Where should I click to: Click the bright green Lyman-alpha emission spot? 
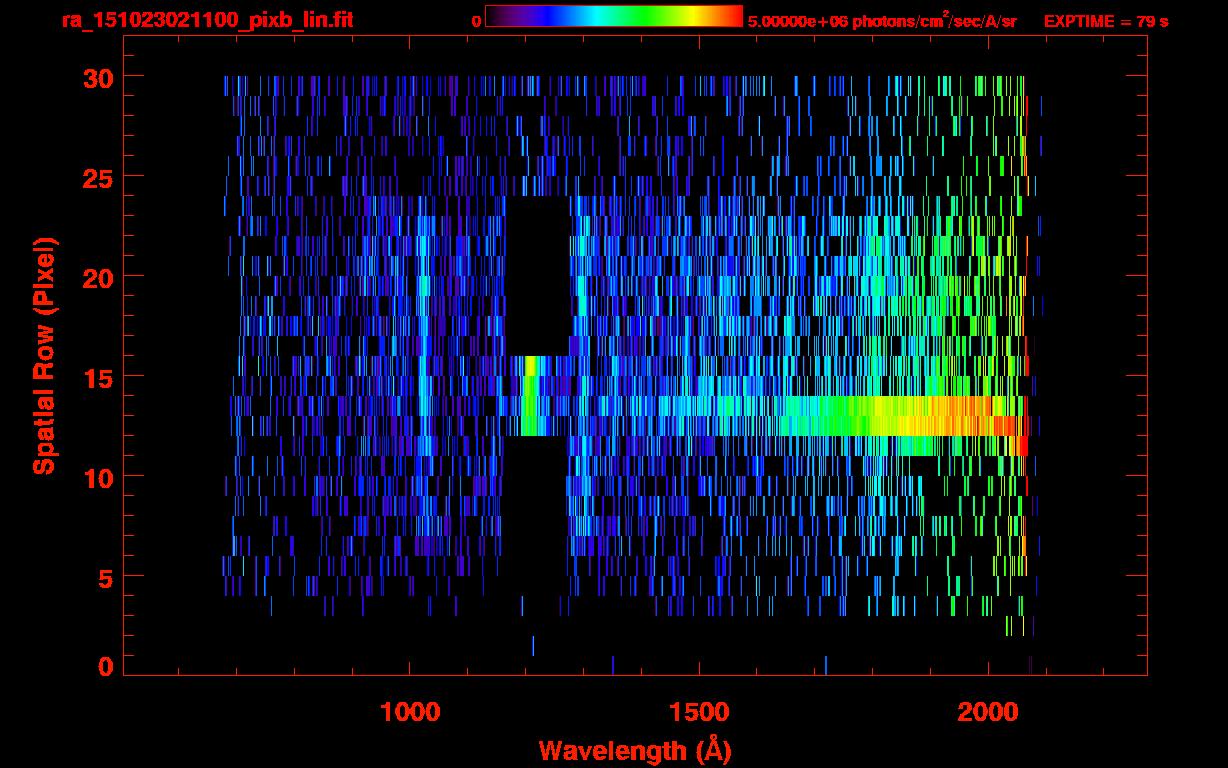click(x=530, y=396)
